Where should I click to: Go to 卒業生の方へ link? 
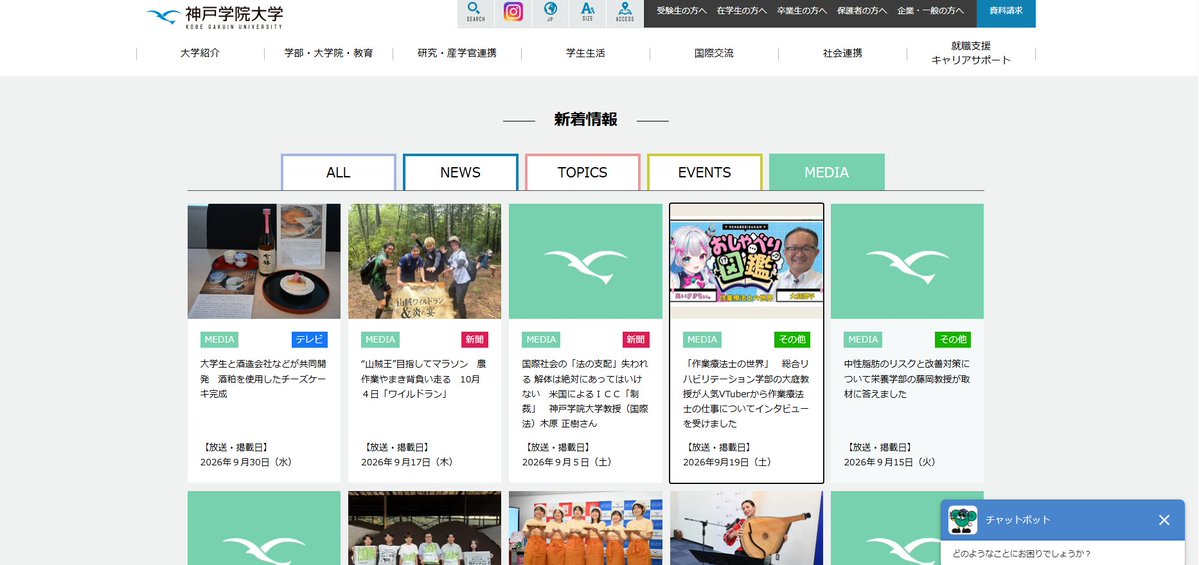click(x=801, y=11)
